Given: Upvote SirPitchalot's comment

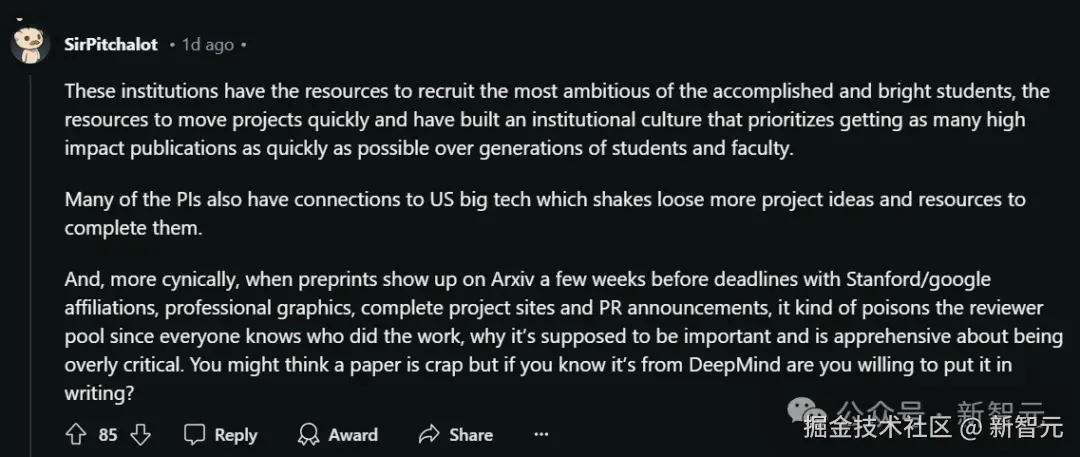Looking at the screenshot, I should tap(75, 434).
